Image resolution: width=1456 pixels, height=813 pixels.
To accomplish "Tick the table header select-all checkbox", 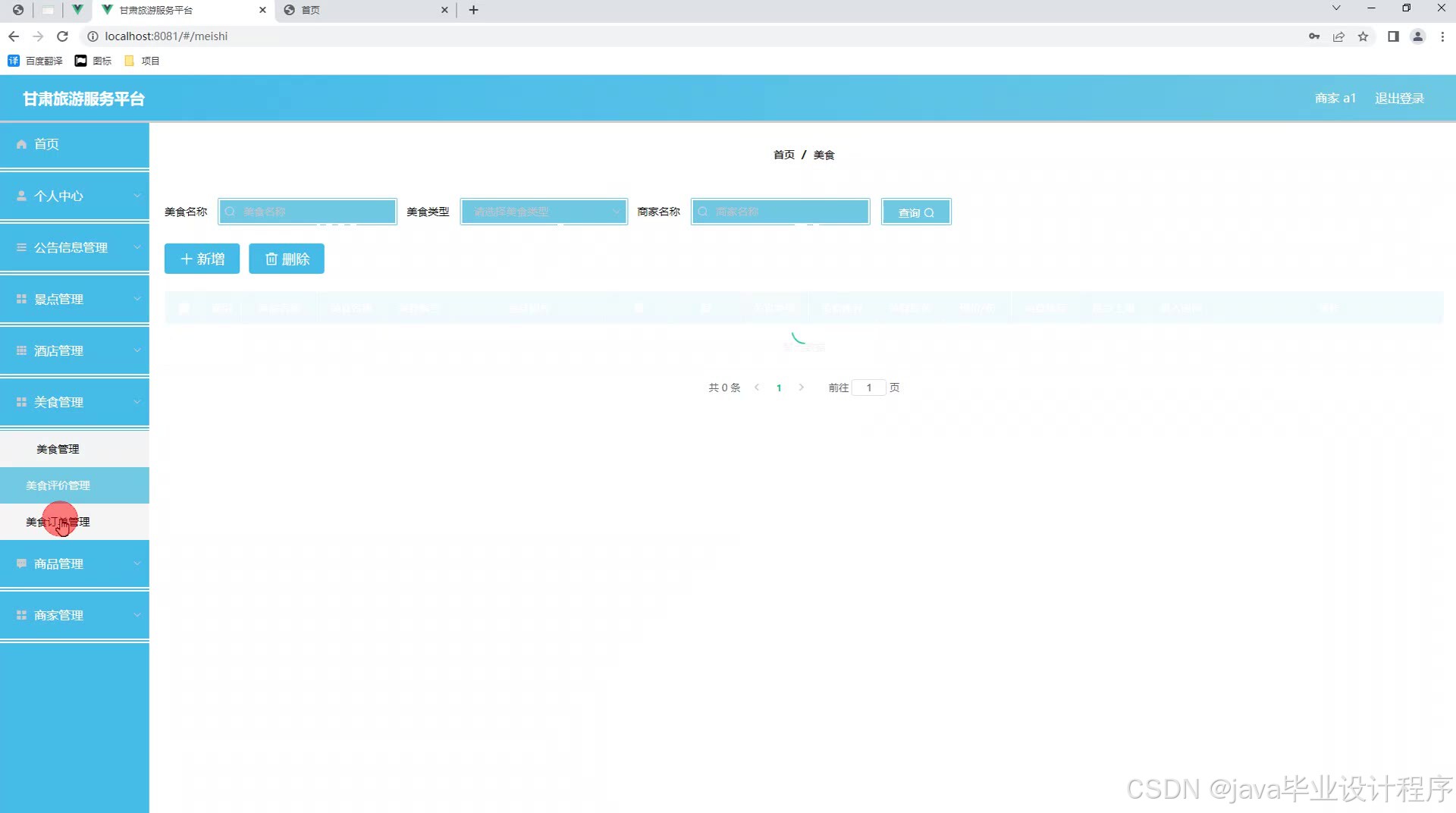I will pos(184,308).
